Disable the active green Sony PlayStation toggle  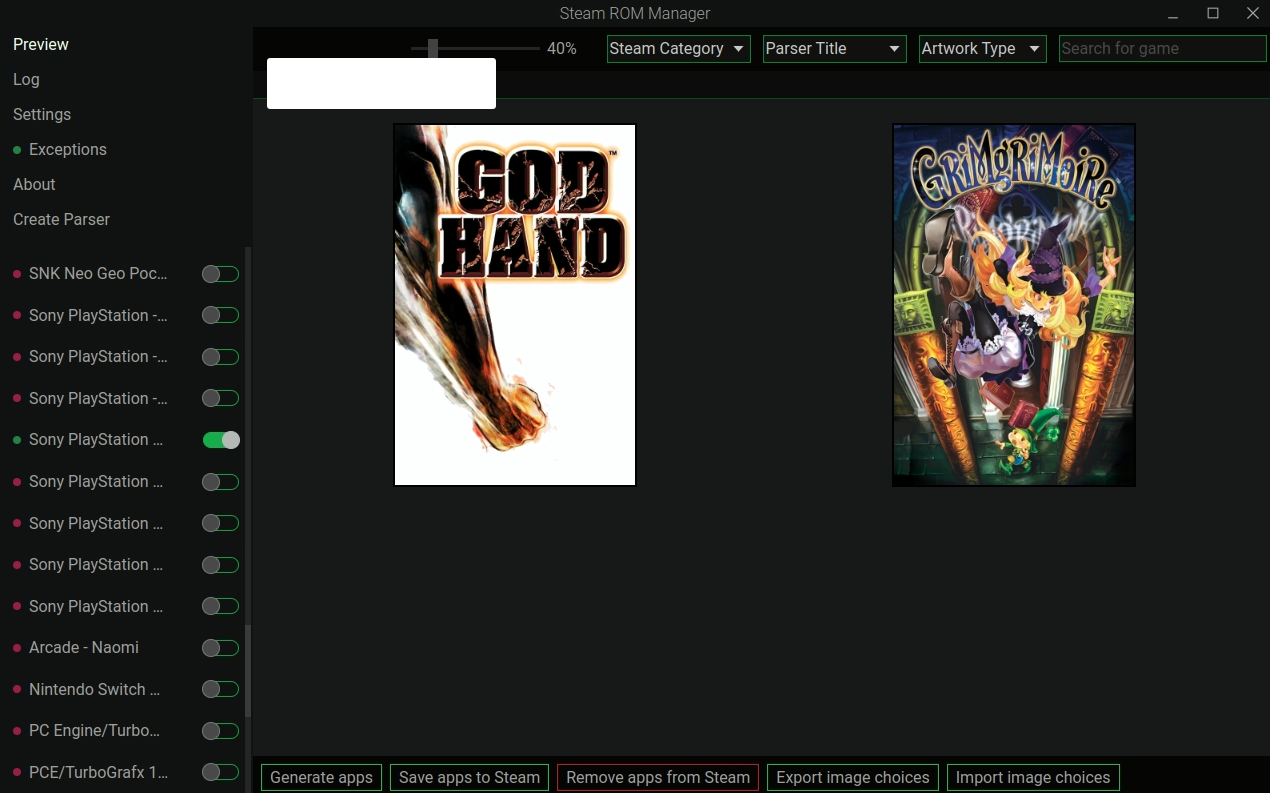[220, 440]
